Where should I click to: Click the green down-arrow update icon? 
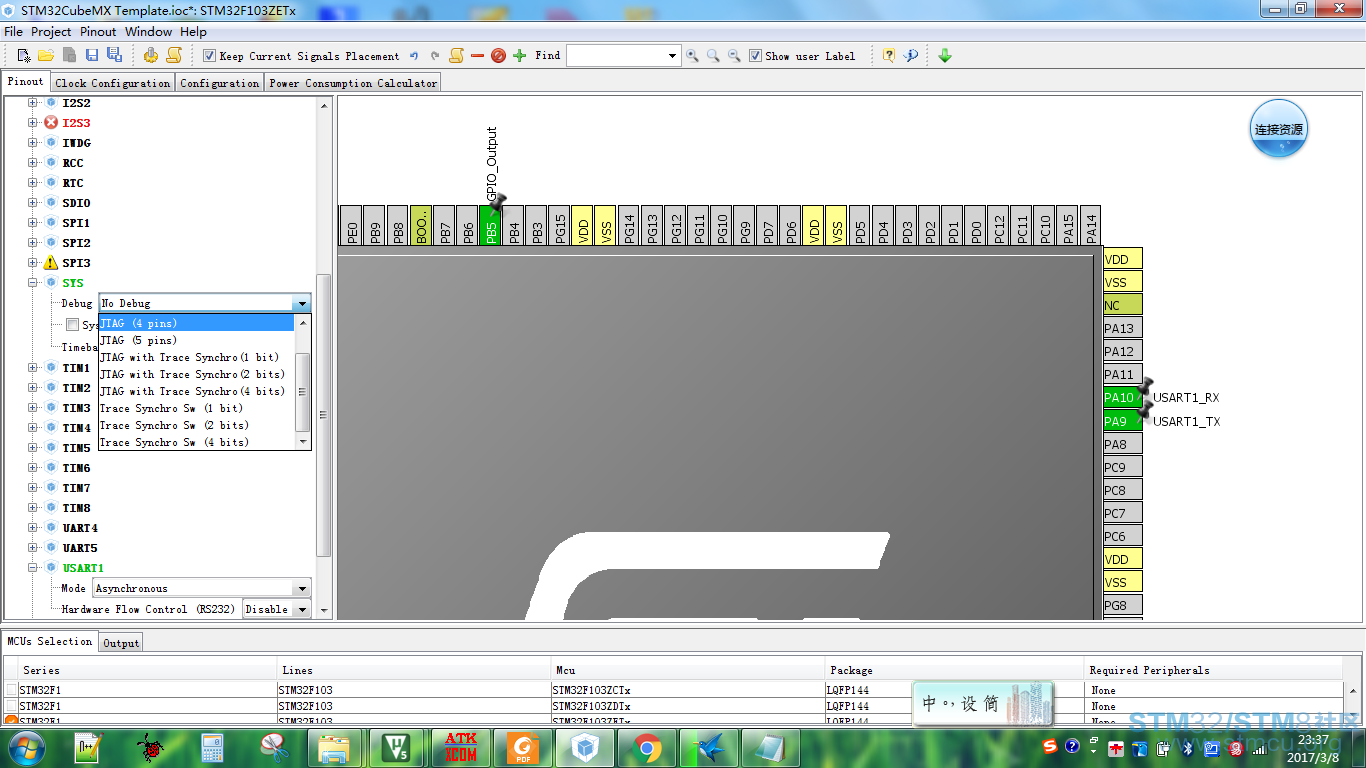click(945, 56)
